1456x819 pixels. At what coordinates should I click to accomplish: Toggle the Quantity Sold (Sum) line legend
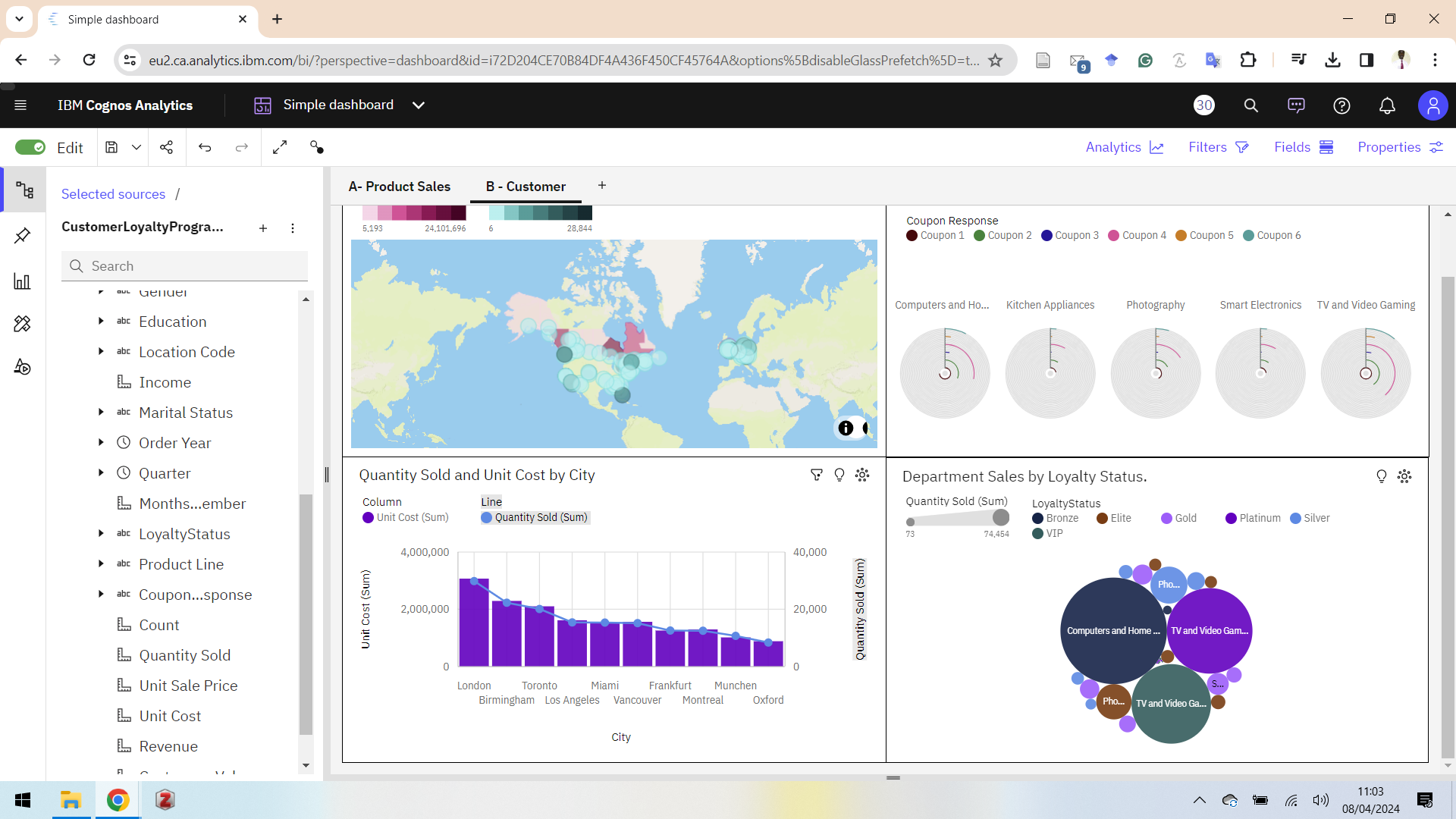[x=535, y=517]
